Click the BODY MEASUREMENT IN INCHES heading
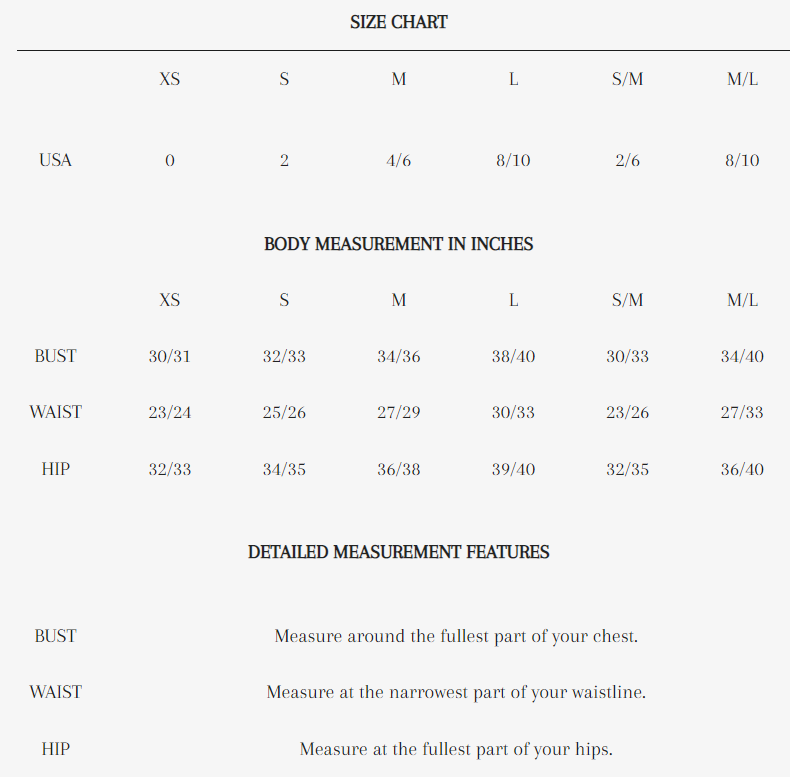 [398, 244]
